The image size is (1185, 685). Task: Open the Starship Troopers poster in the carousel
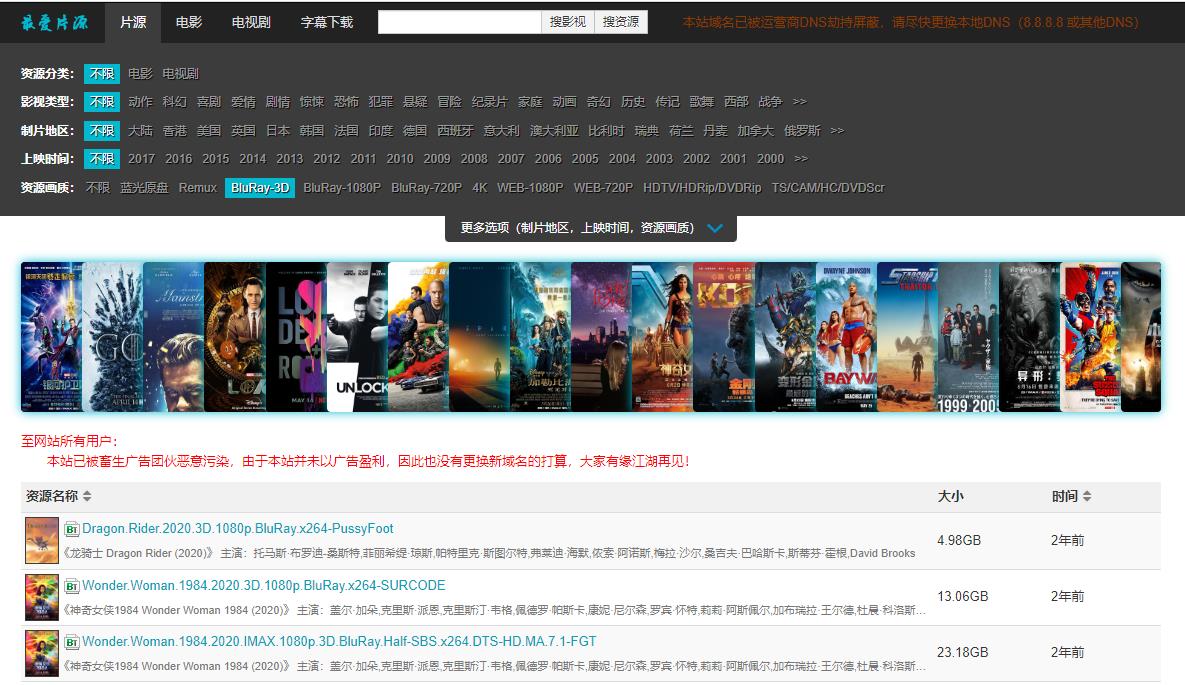click(x=908, y=337)
